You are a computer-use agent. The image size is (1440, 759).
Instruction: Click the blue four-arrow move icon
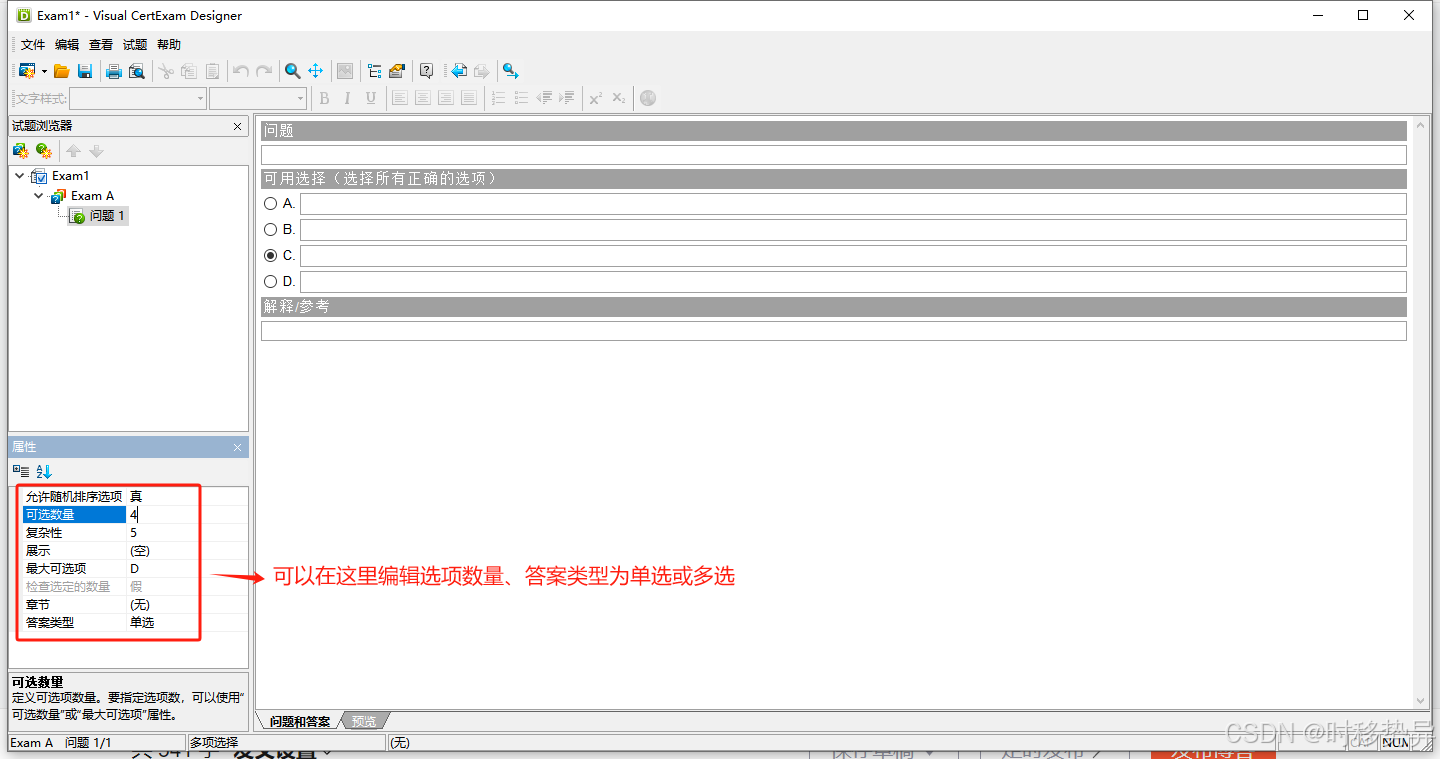pos(316,71)
